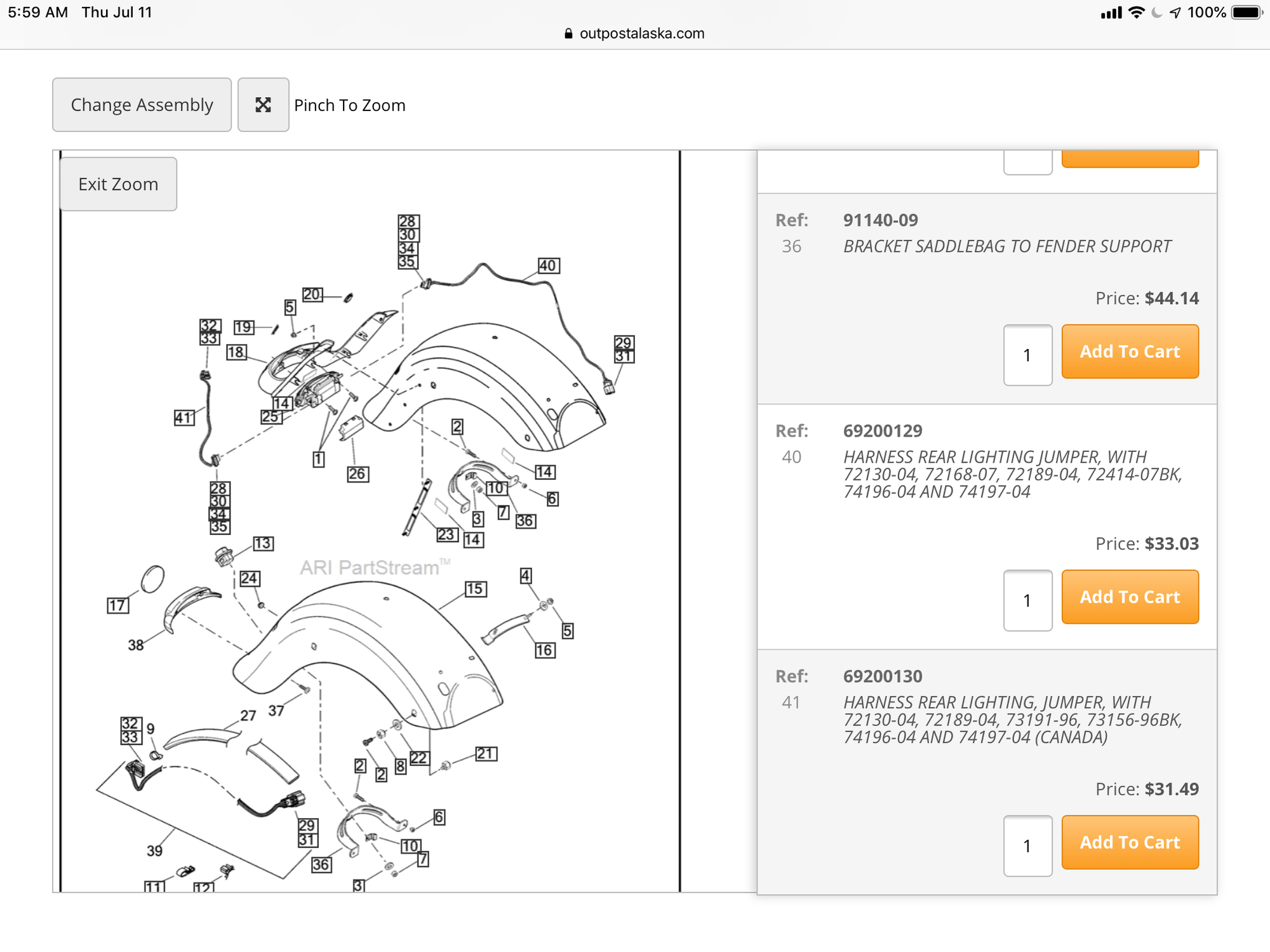Edit quantity field for ref 40
Image resolution: width=1270 pixels, height=952 pixels.
coord(1027,600)
